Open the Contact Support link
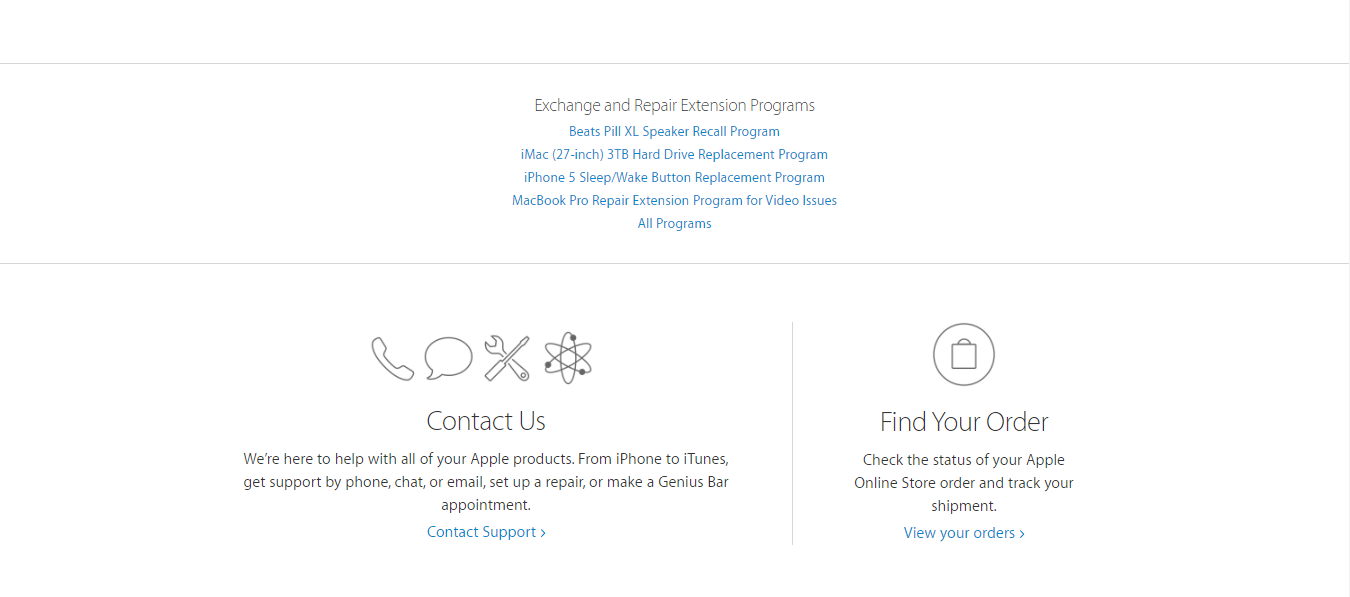Viewport: 1350px width, 597px height. tap(486, 532)
